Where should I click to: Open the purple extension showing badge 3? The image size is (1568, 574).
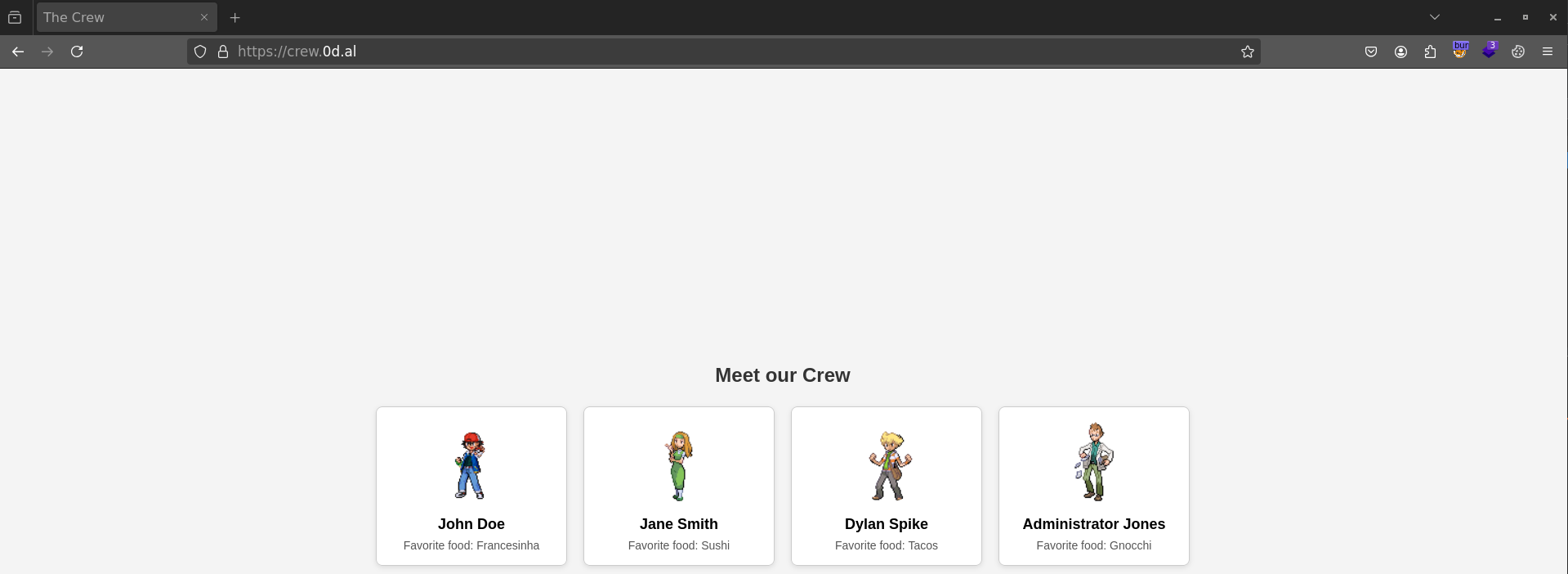(1489, 52)
